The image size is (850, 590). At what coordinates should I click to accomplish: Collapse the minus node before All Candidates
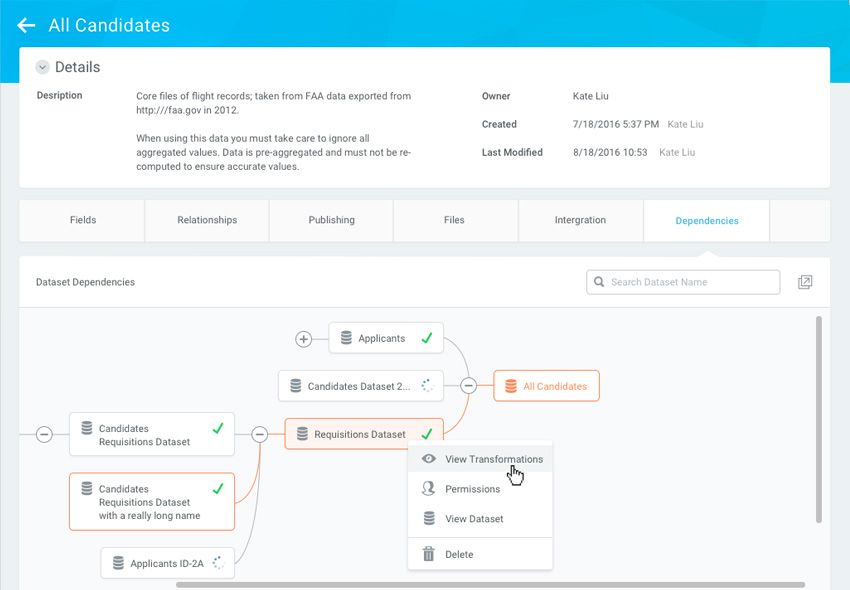(x=468, y=386)
